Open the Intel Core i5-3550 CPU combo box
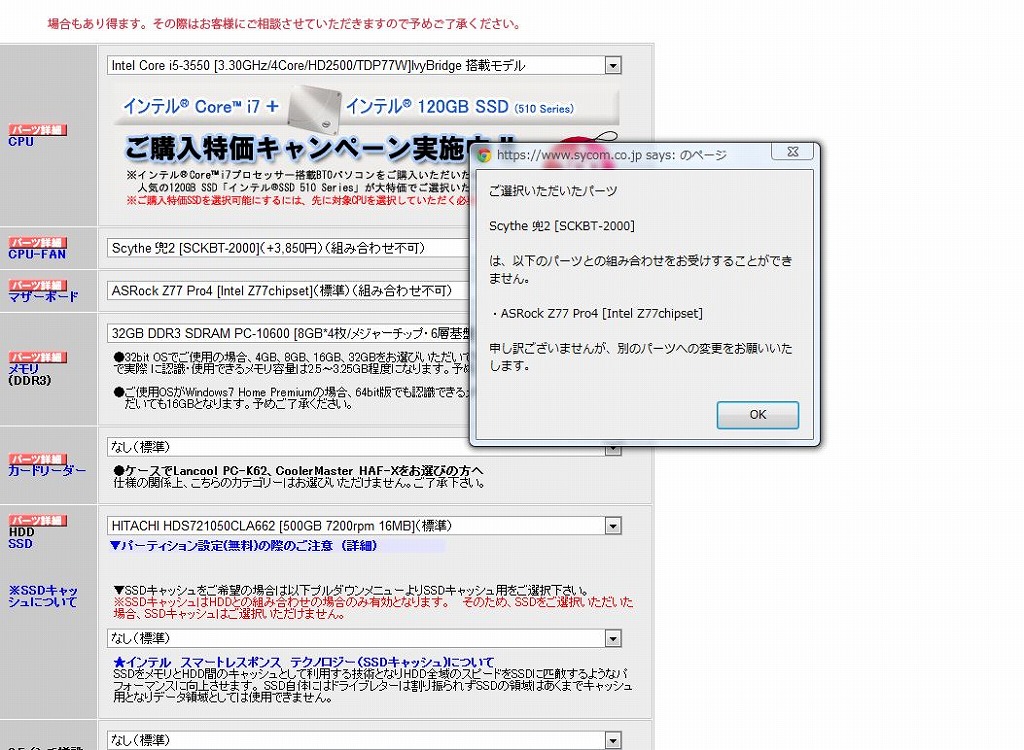 point(364,65)
